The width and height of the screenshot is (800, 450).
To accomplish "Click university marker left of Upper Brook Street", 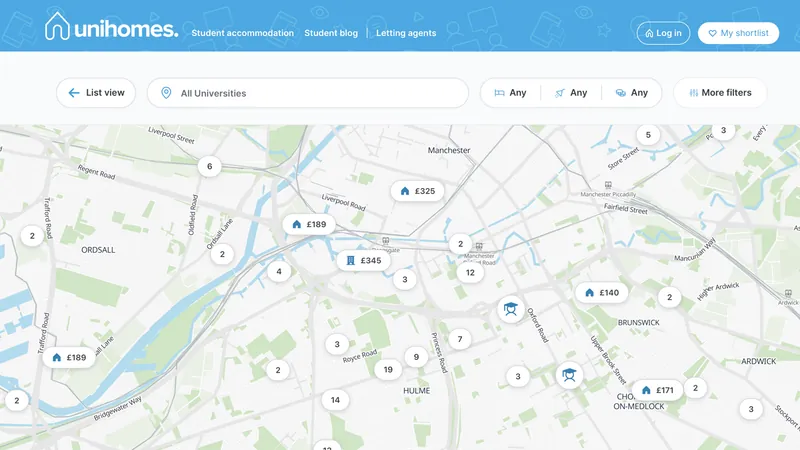I will 569,376.
